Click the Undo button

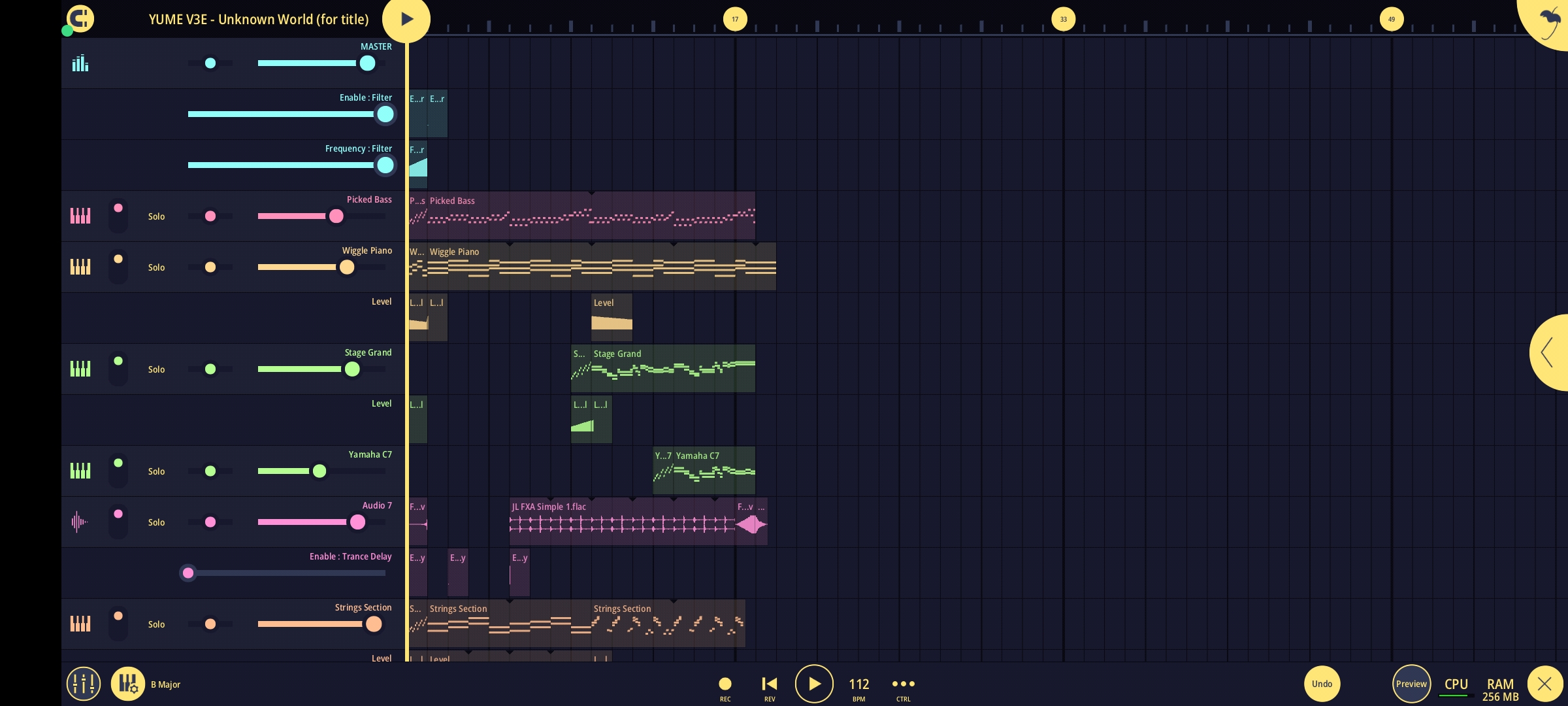tap(1322, 684)
